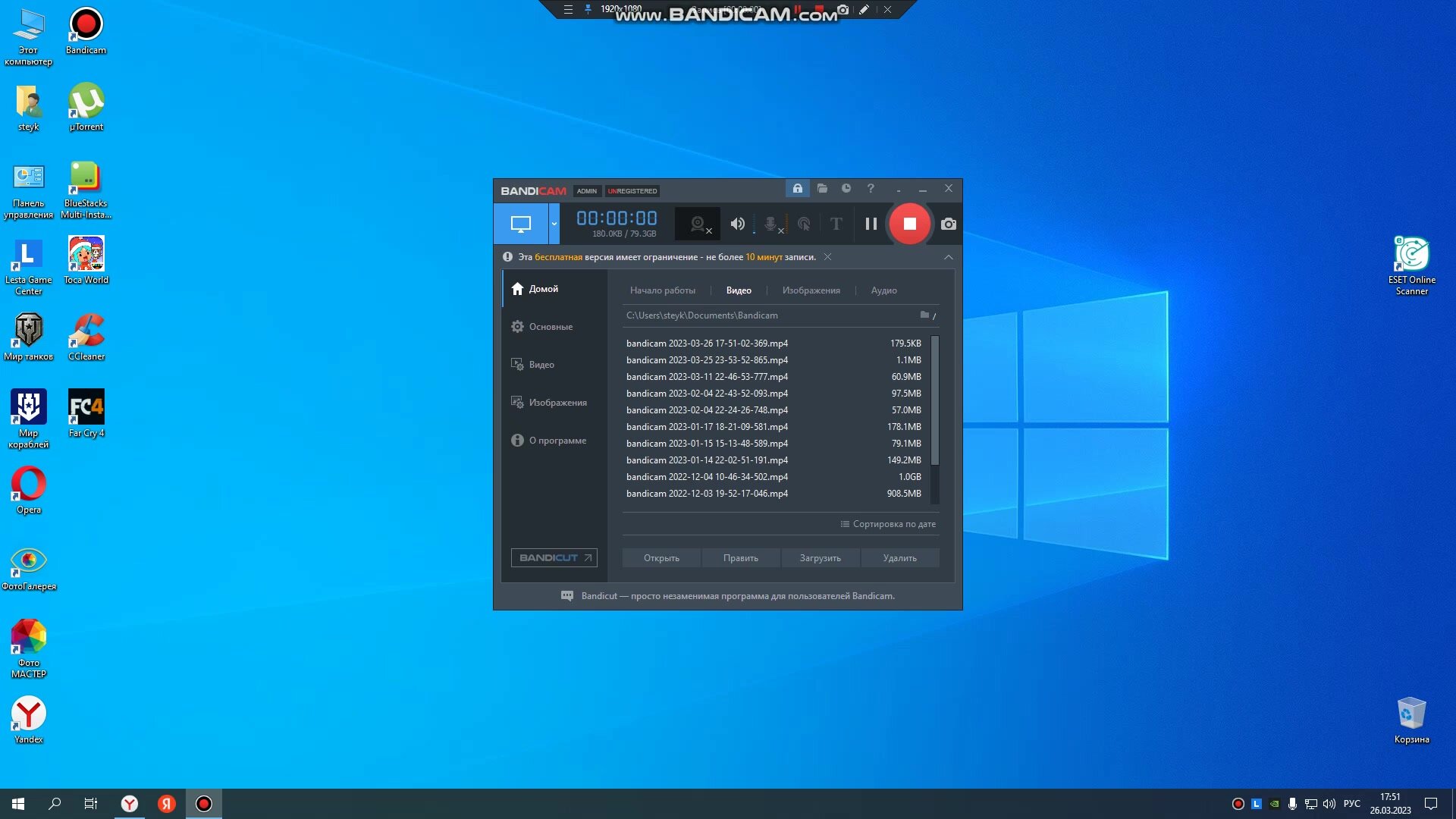
Task: Open output folder icon in title bar
Action: pyautogui.click(x=822, y=188)
